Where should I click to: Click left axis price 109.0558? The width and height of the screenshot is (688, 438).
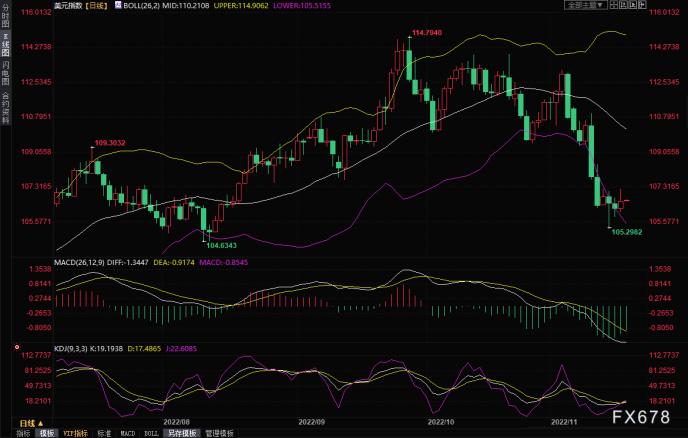coord(36,152)
